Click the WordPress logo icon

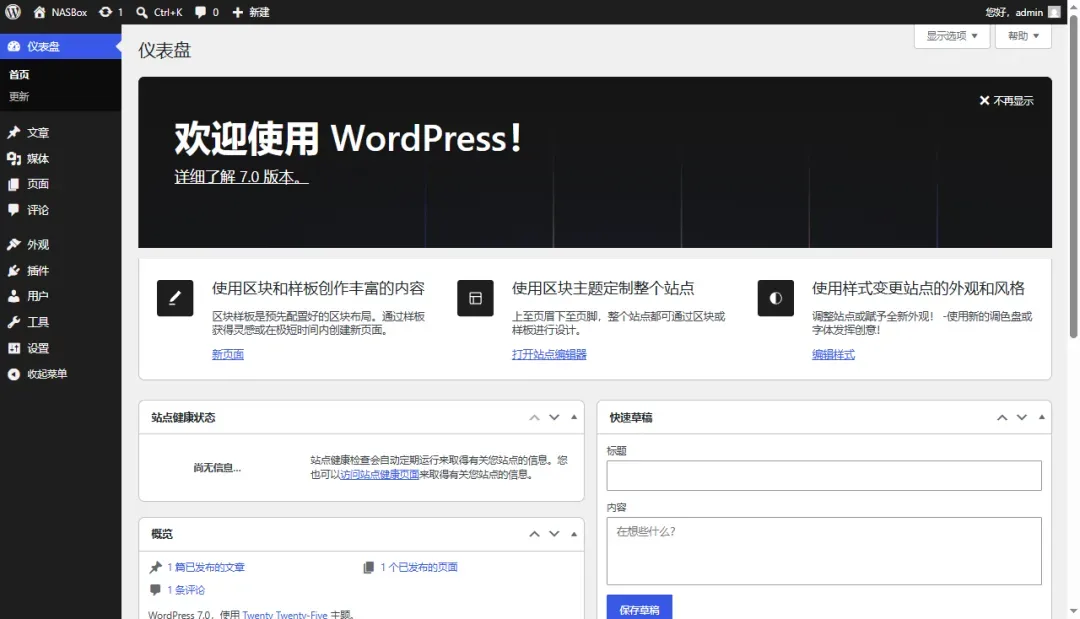point(13,12)
